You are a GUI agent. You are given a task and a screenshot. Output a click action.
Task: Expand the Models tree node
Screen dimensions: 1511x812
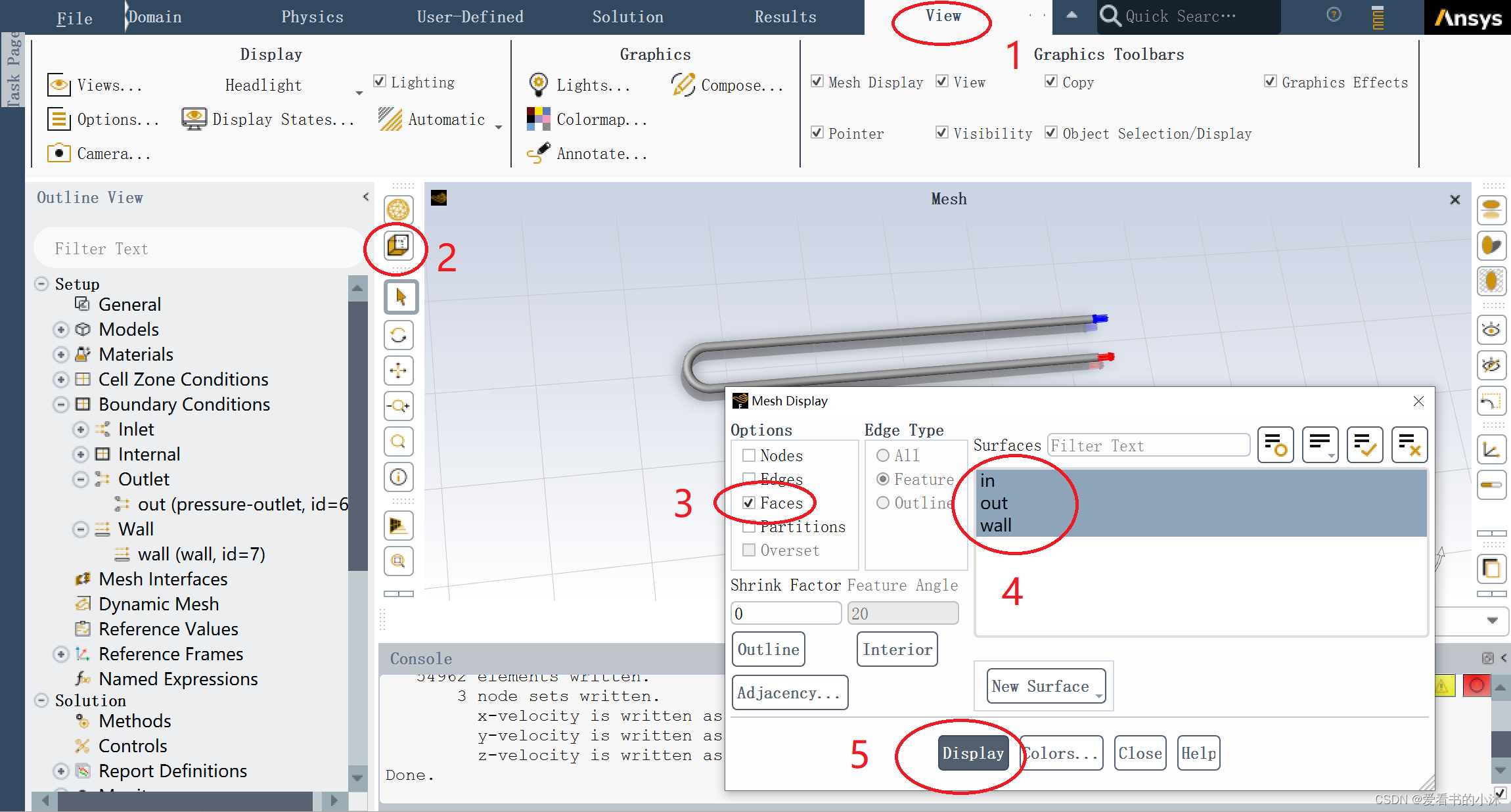coord(61,329)
